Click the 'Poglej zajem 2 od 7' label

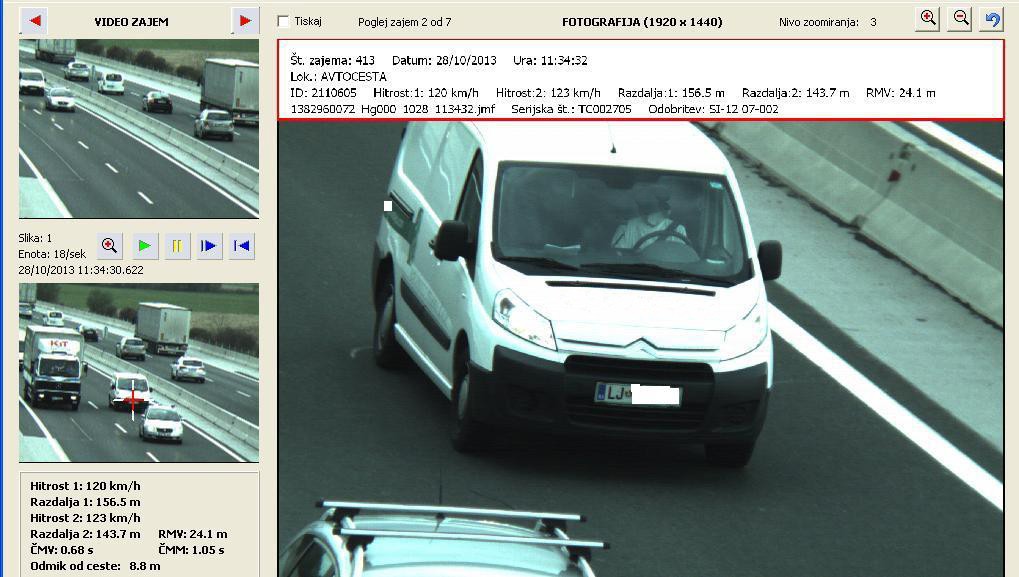pos(404,22)
